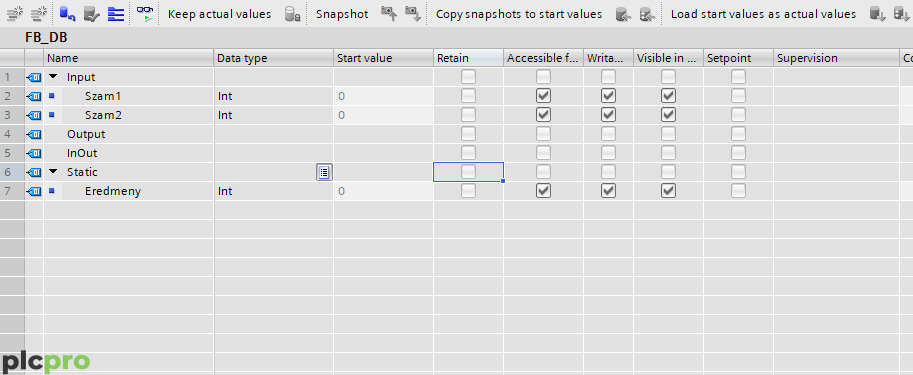Click the data type selector icon in Static row
The image size is (913, 375).
pos(324,172)
